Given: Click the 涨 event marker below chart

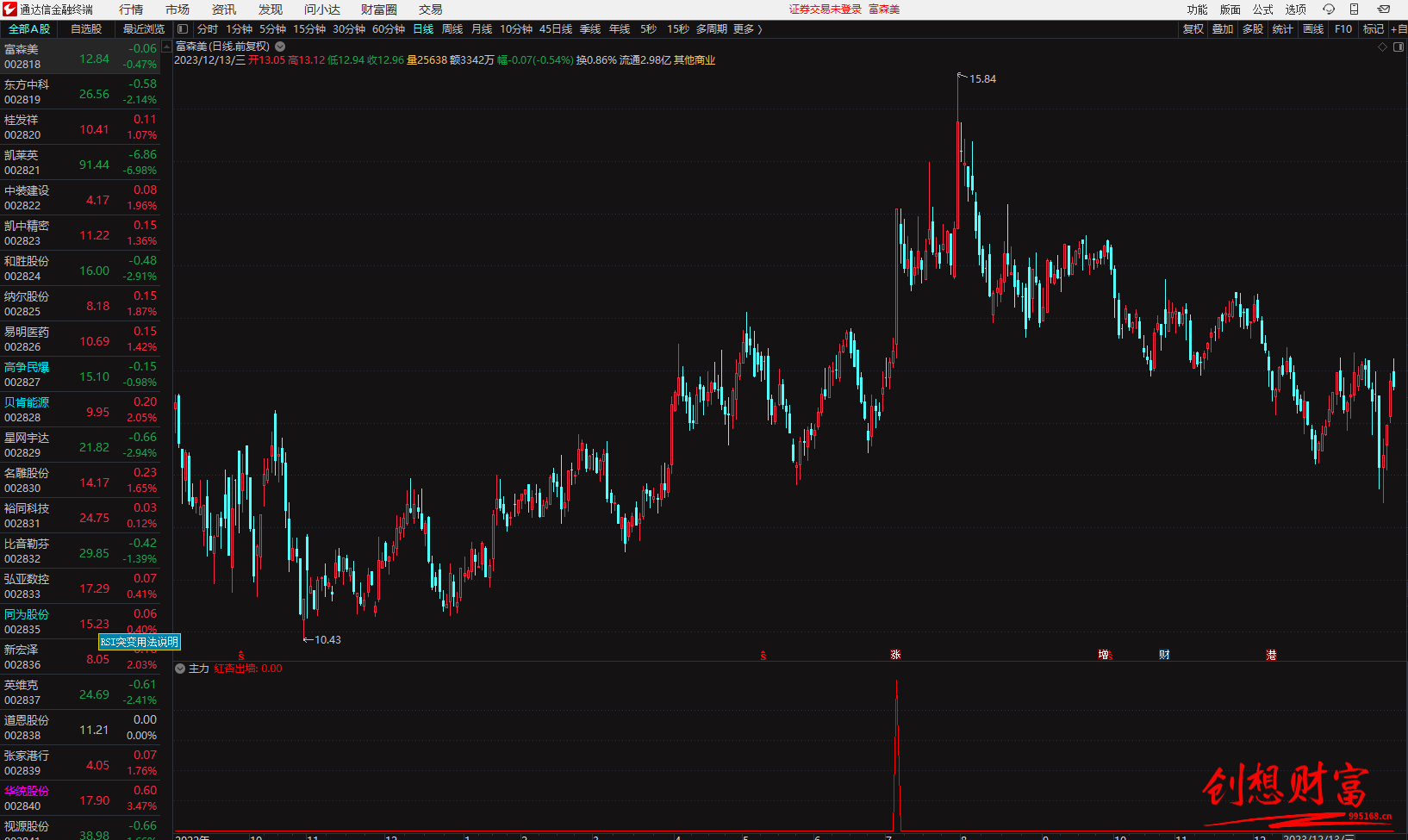Looking at the screenshot, I should click(895, 655).
